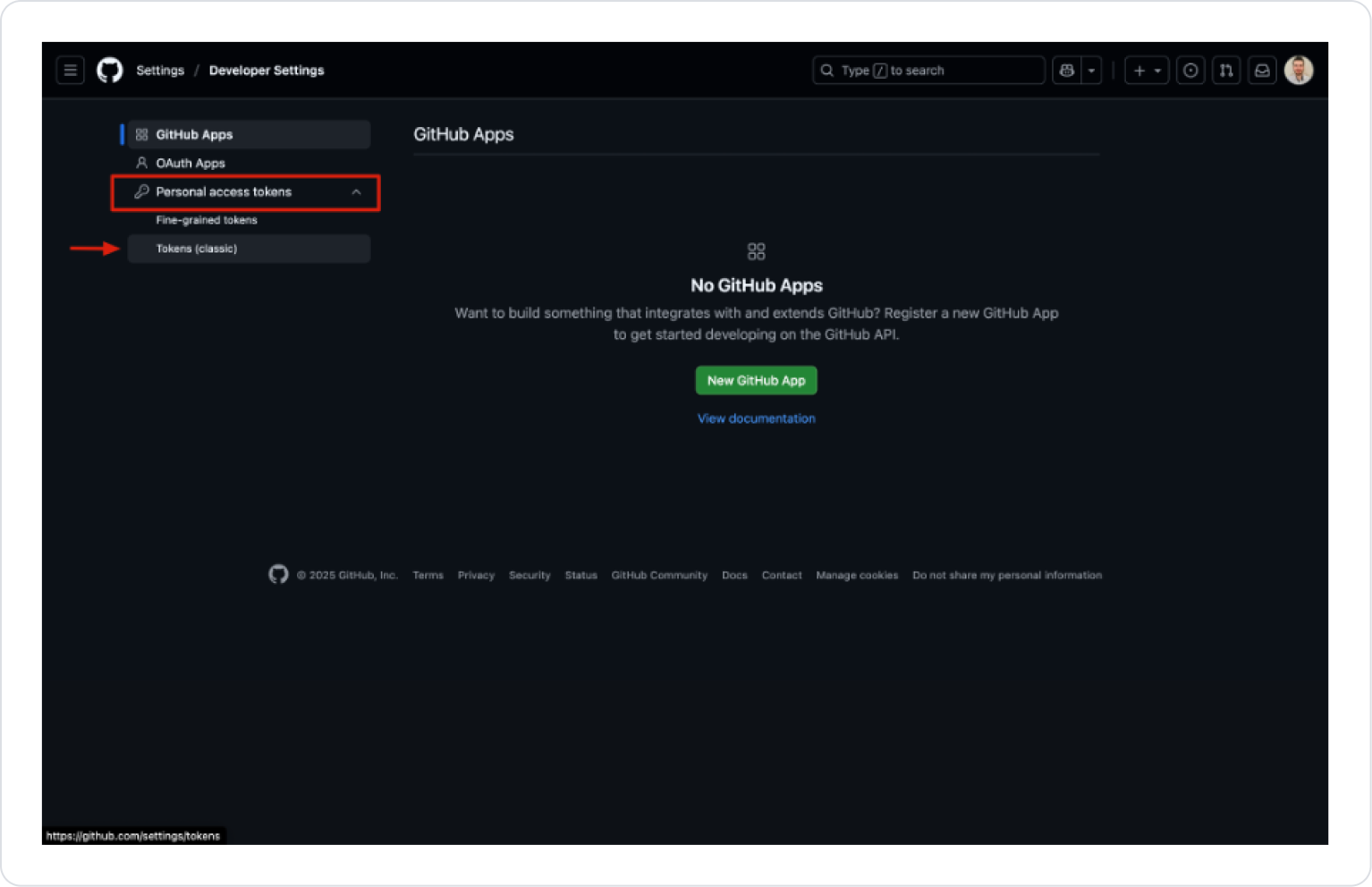Open the View documentation link
The image size is (1372, 887).
tap(756, 418)
